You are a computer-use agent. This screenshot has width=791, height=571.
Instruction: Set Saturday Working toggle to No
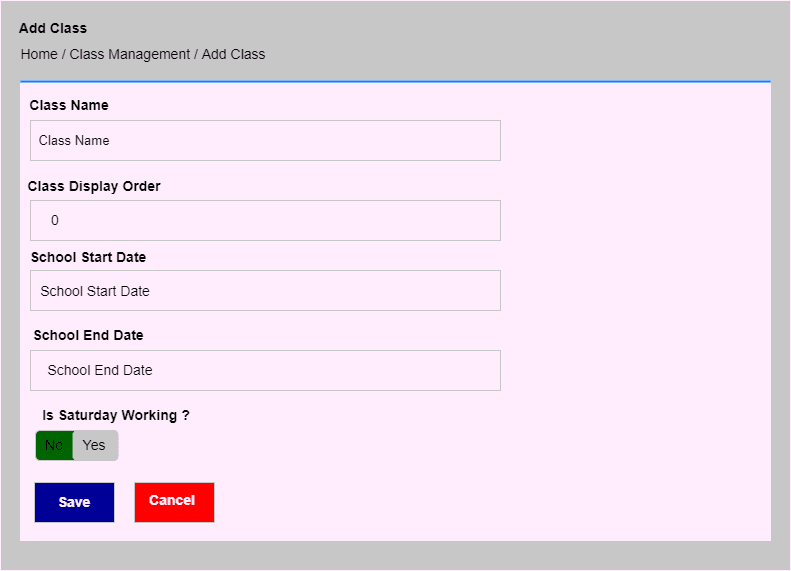point(54,445)
